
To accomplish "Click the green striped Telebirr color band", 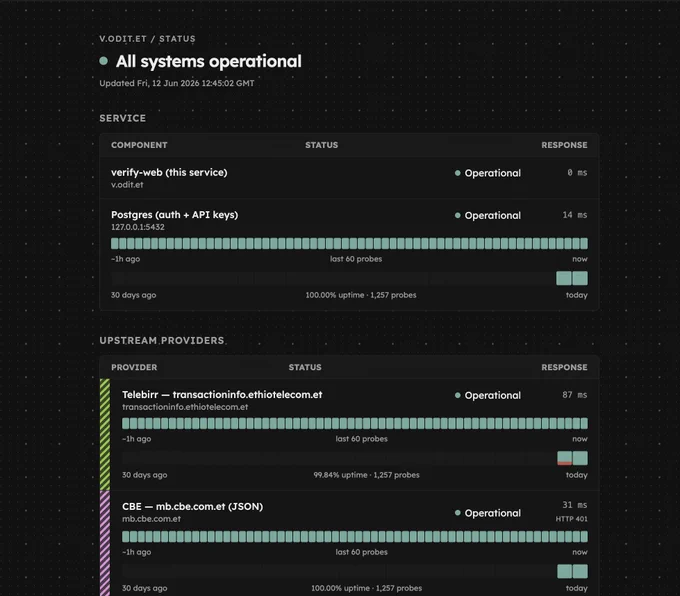I will coord(105,435).
